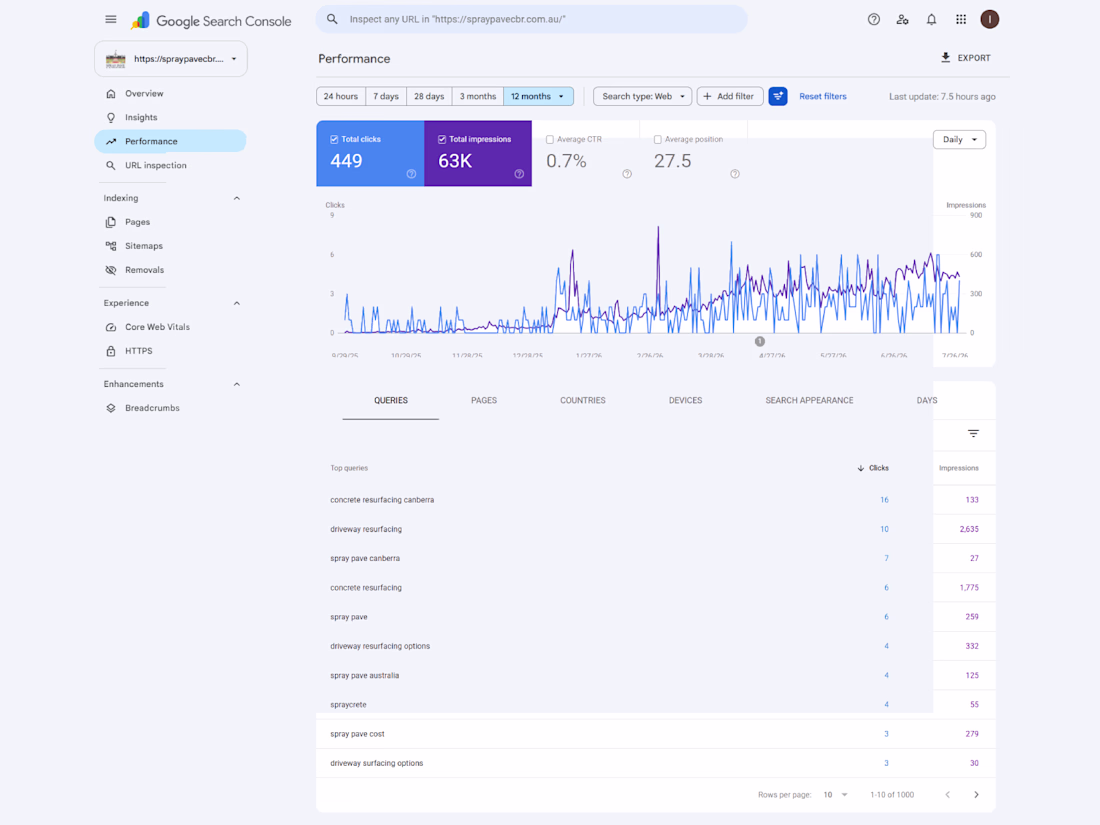Click the table filter rows icon

(x=973, y=434)
